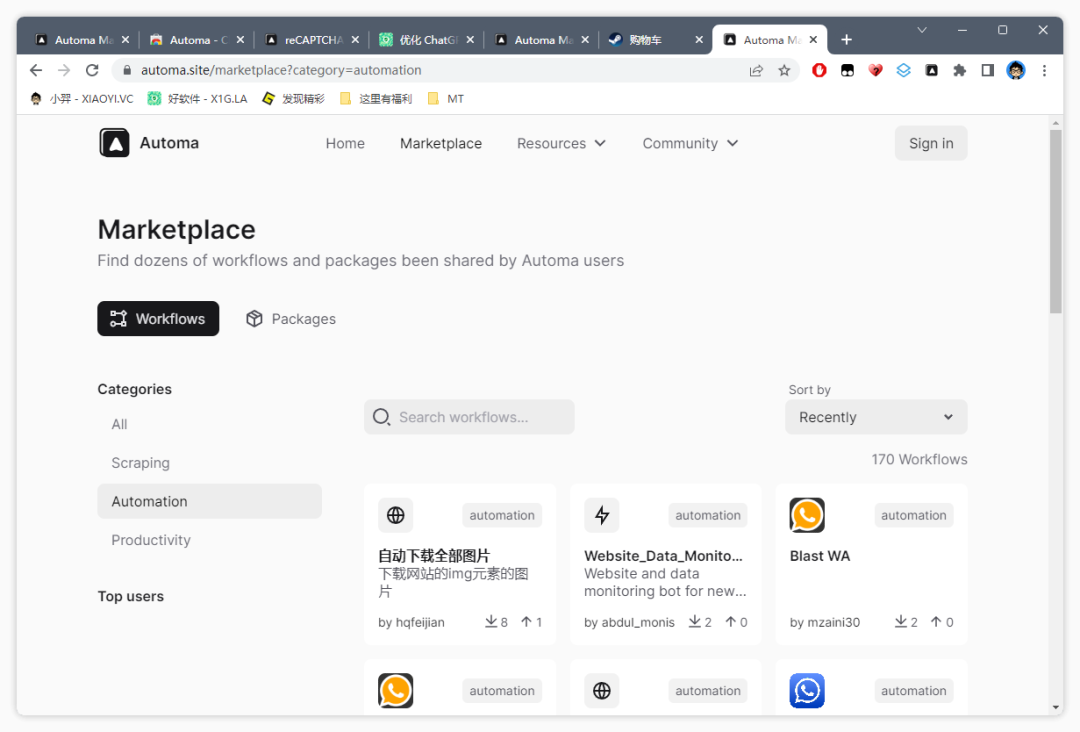Click the Automa logo icon in header
The image size is (1080, 732).
coord(115,143)
